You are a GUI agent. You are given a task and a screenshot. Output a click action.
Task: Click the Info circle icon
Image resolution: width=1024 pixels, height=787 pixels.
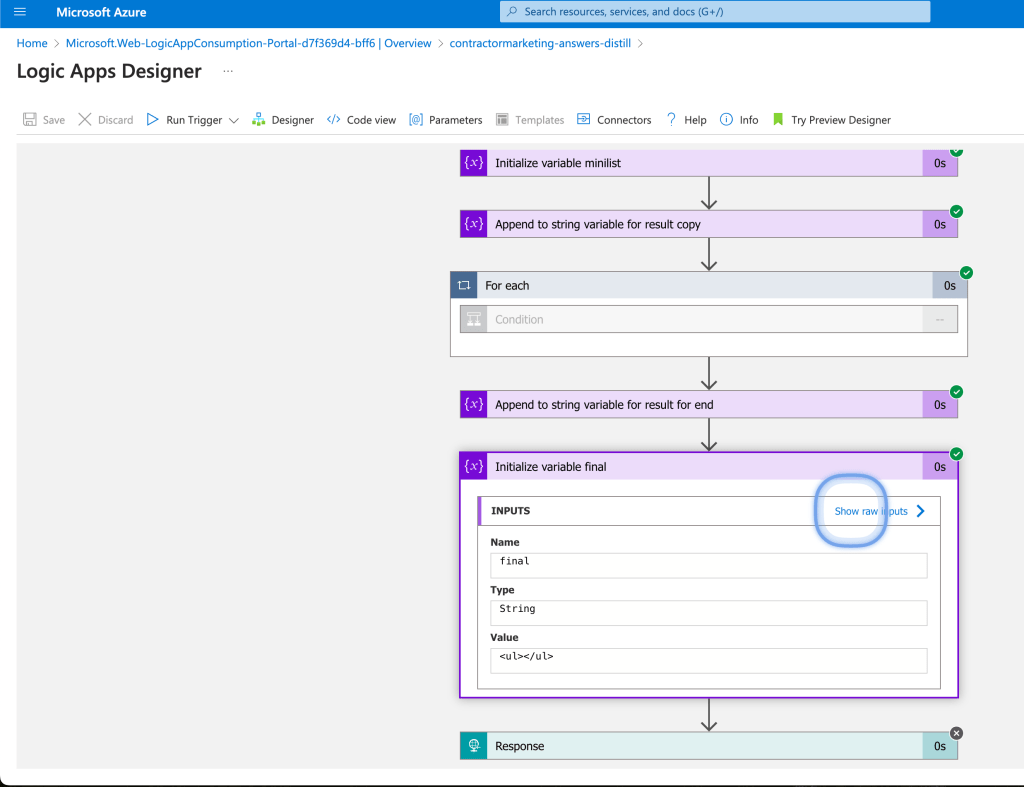pyautogui.click(x=726, y=120)
